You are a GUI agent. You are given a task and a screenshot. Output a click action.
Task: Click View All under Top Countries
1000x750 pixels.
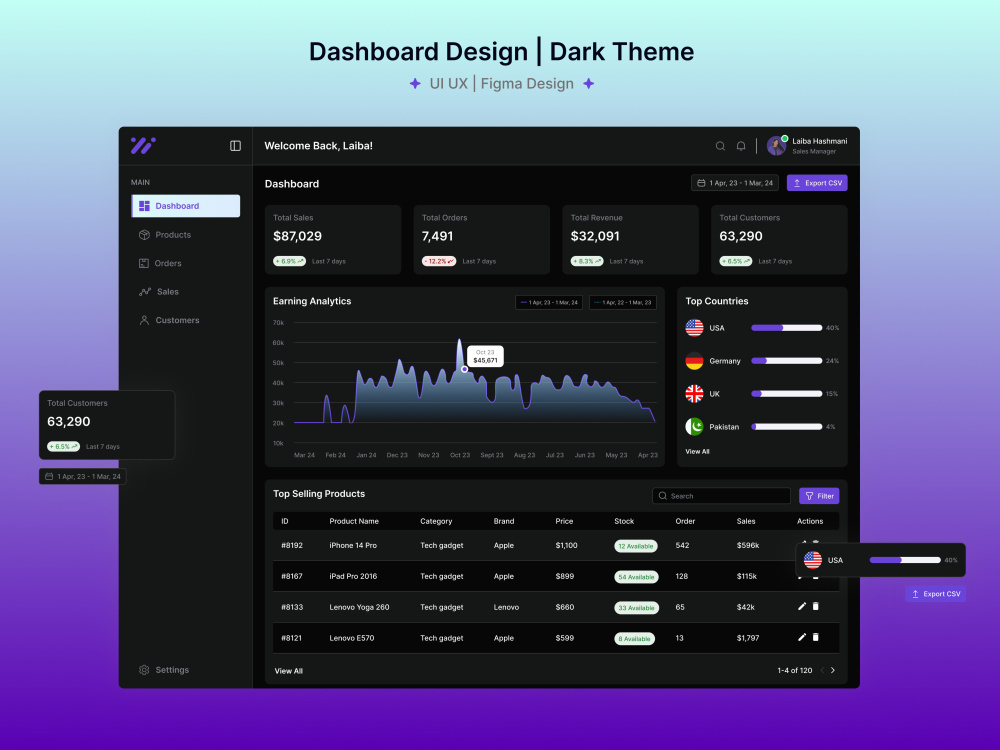(x=697, y=452)
